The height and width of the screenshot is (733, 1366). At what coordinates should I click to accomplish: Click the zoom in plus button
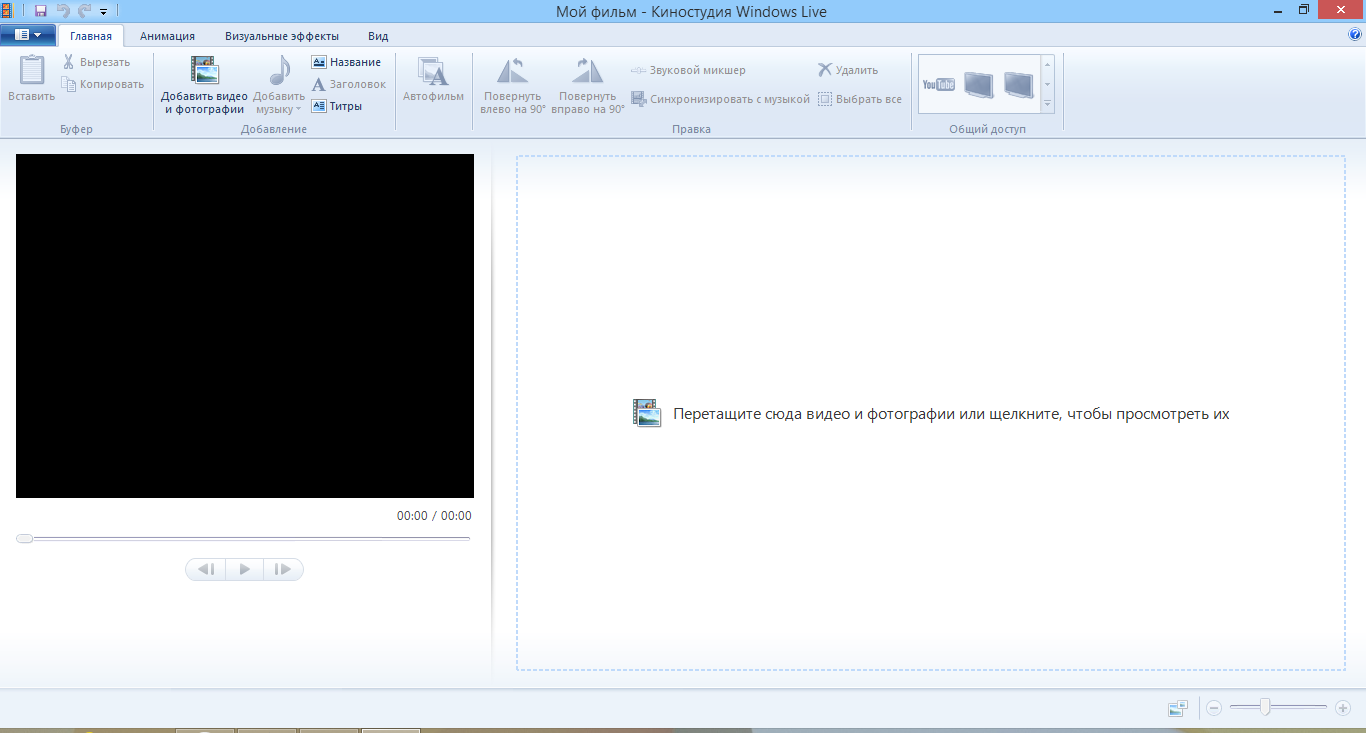pos(1343,708)
